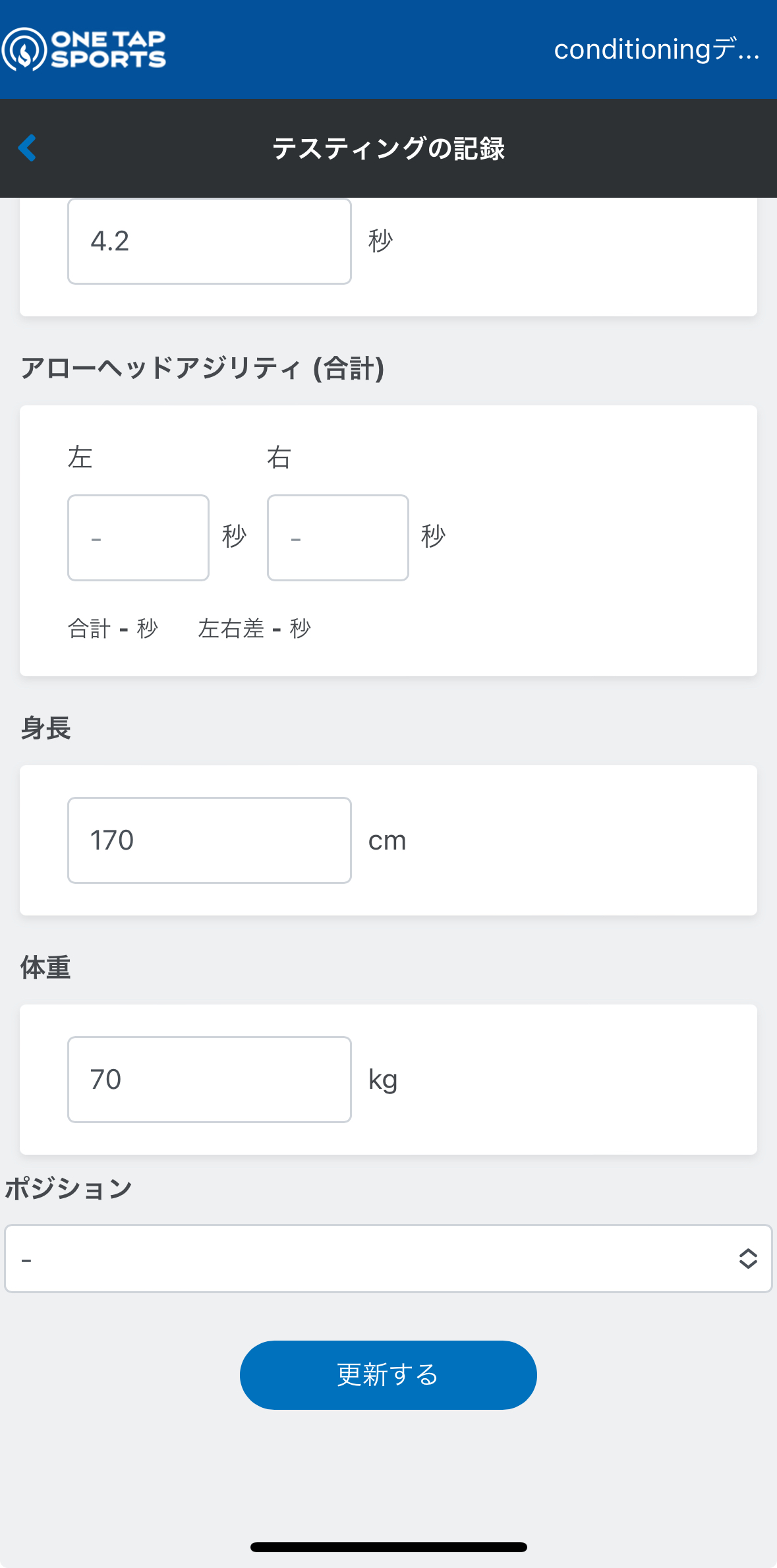Tap the 左右差 seconds summary text

(x=254, y=629)
